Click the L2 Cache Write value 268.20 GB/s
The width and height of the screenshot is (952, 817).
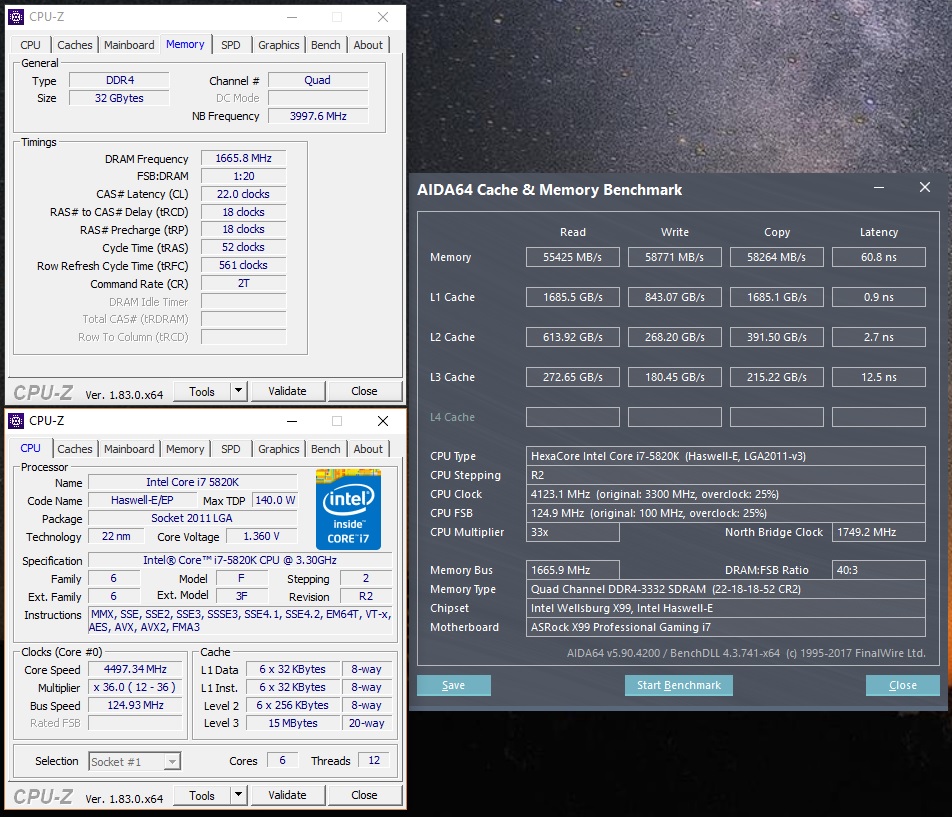tap(675, 337)
